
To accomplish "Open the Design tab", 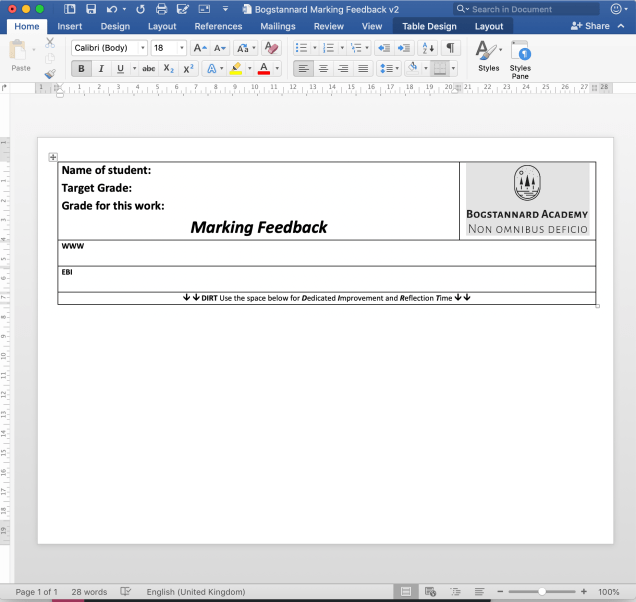I will click(x=115, y=26).
